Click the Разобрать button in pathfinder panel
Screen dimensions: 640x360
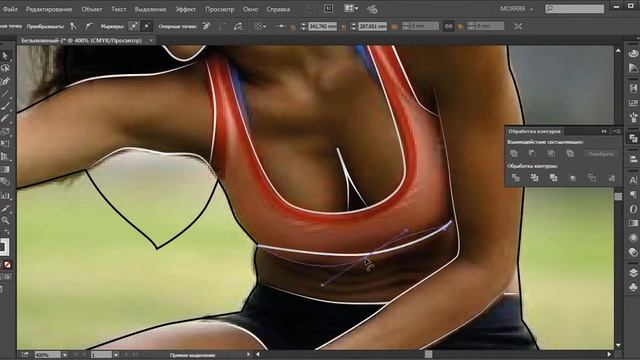coord(601,154)
